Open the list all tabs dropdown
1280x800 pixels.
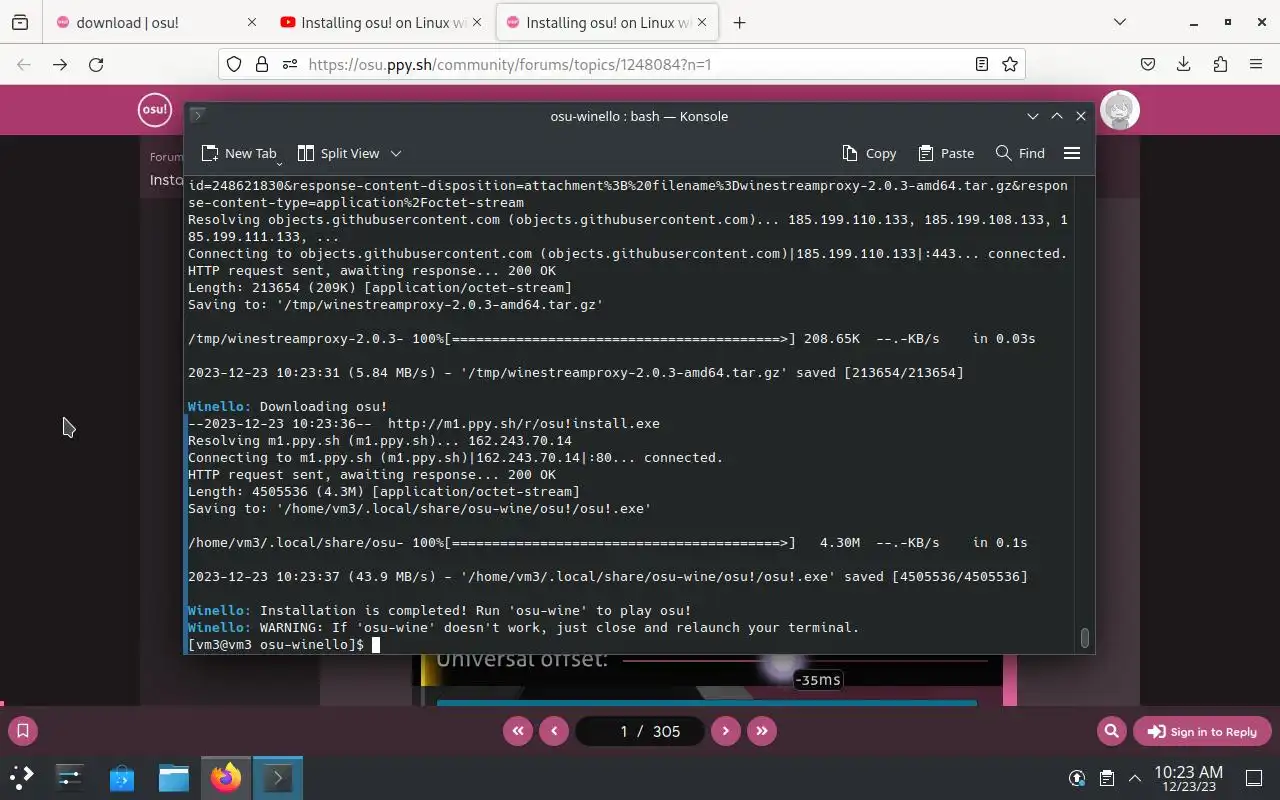1120,22
